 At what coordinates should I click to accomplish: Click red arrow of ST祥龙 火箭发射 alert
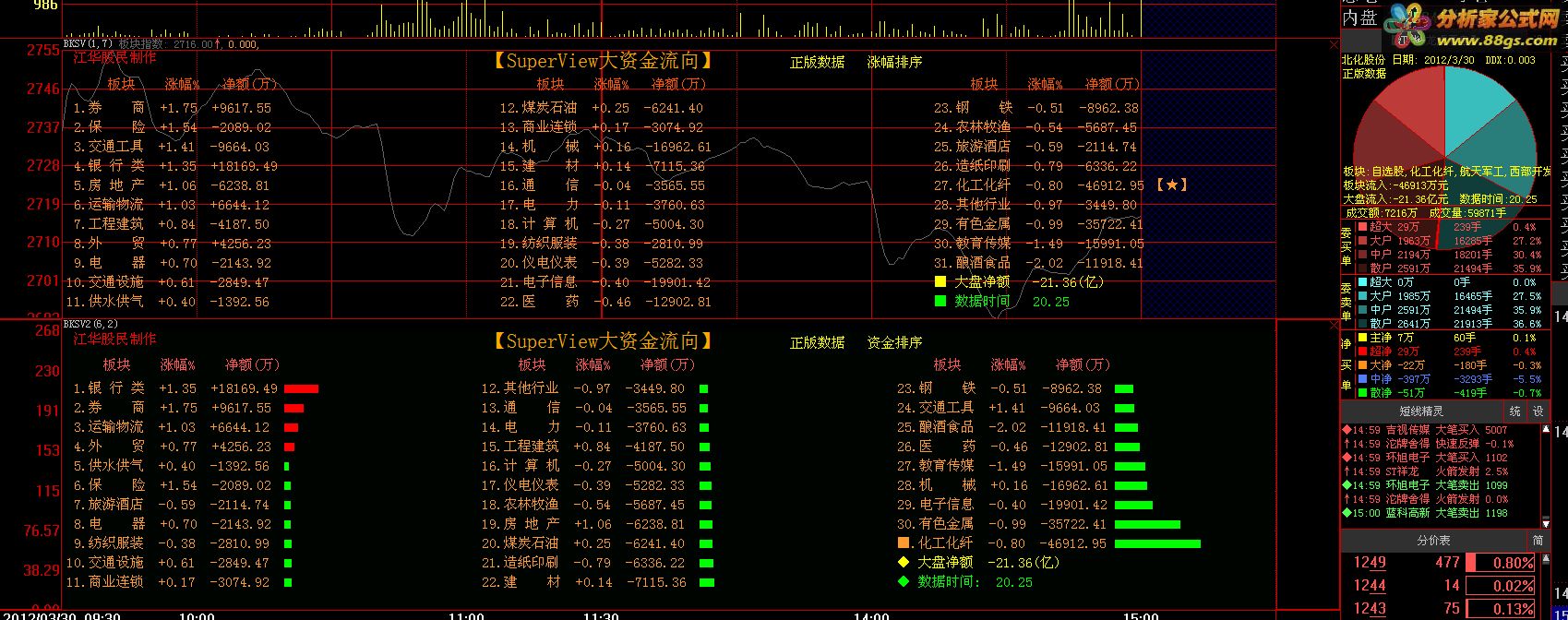(x=1347, y=471)
